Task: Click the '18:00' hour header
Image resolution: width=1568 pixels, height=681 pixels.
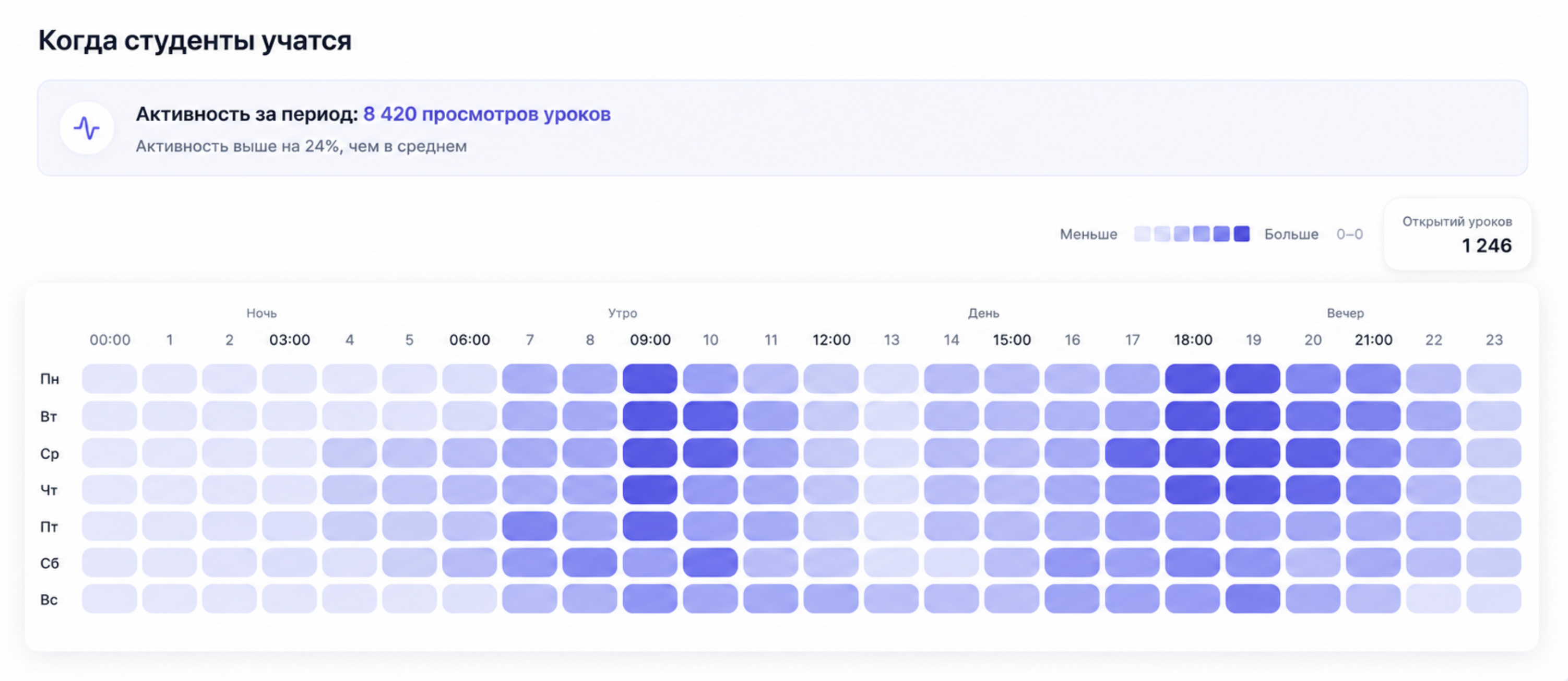Action: pos(1192,340)
